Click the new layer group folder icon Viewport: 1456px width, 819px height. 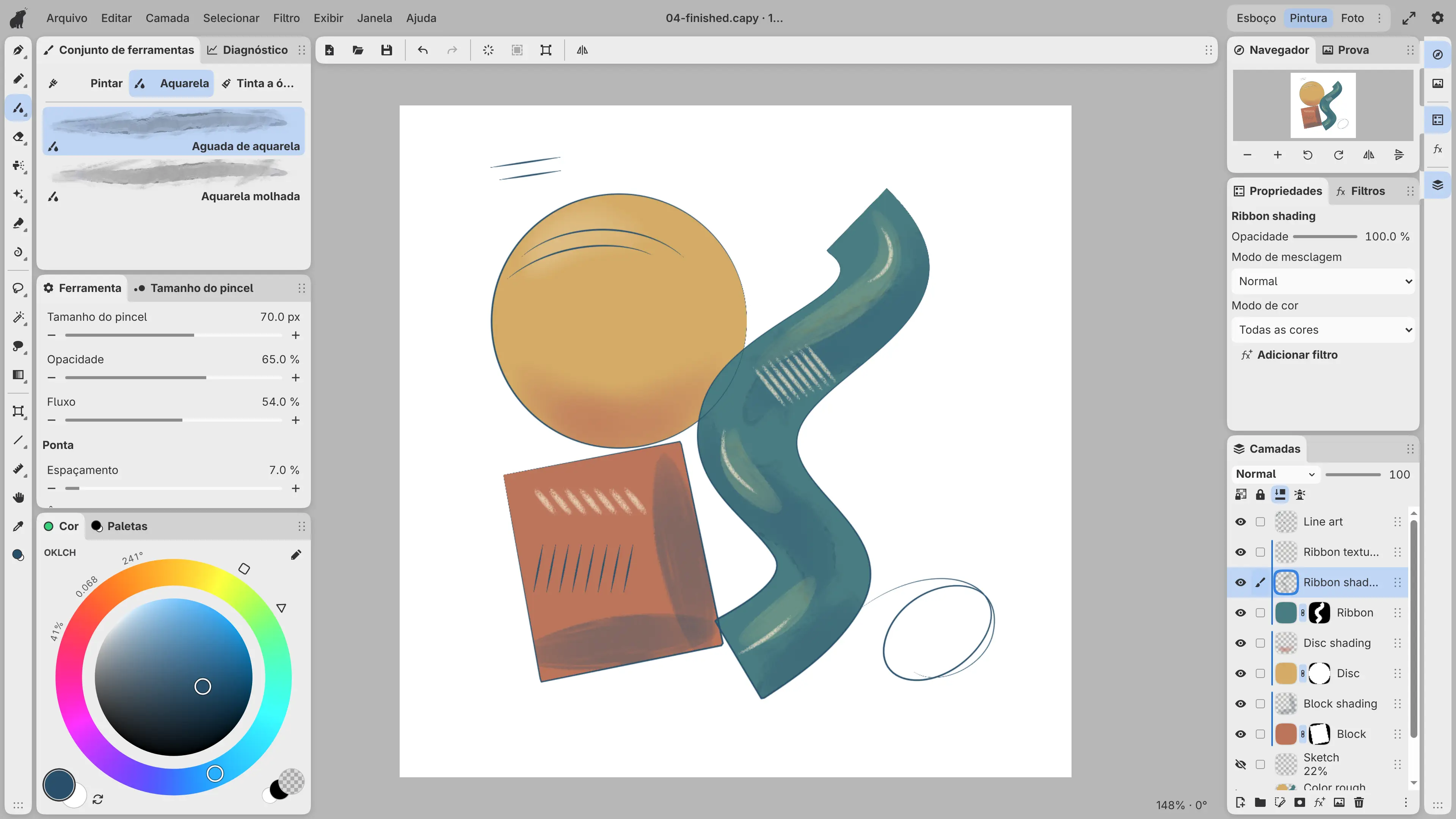[1260, 802]
